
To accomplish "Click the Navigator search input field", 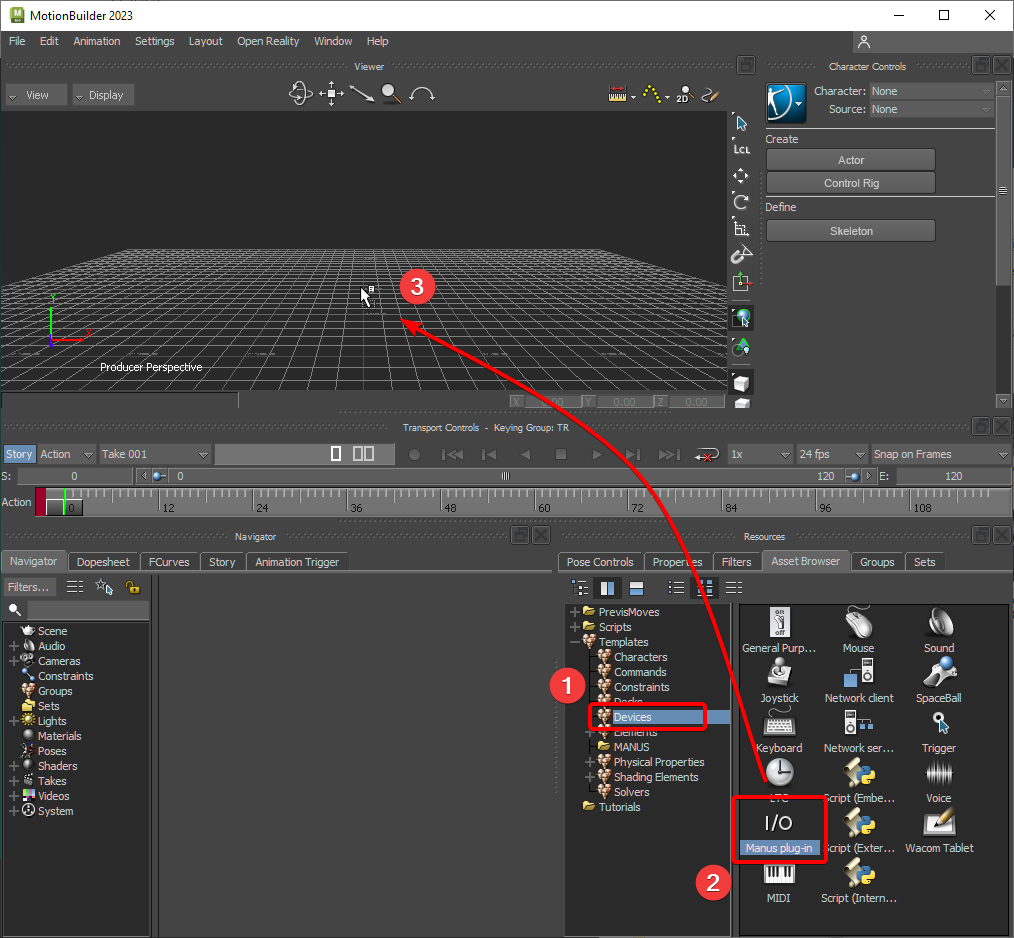I will 85,609.
